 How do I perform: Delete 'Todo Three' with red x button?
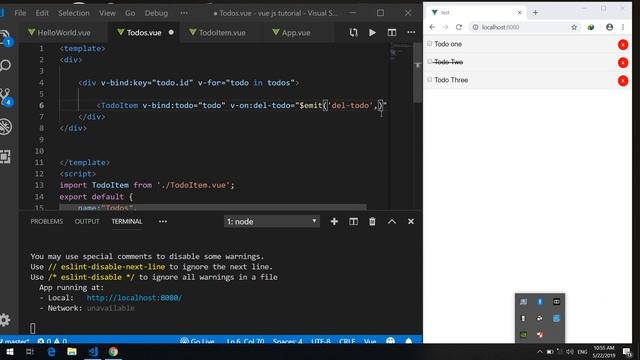pos(623,81)
